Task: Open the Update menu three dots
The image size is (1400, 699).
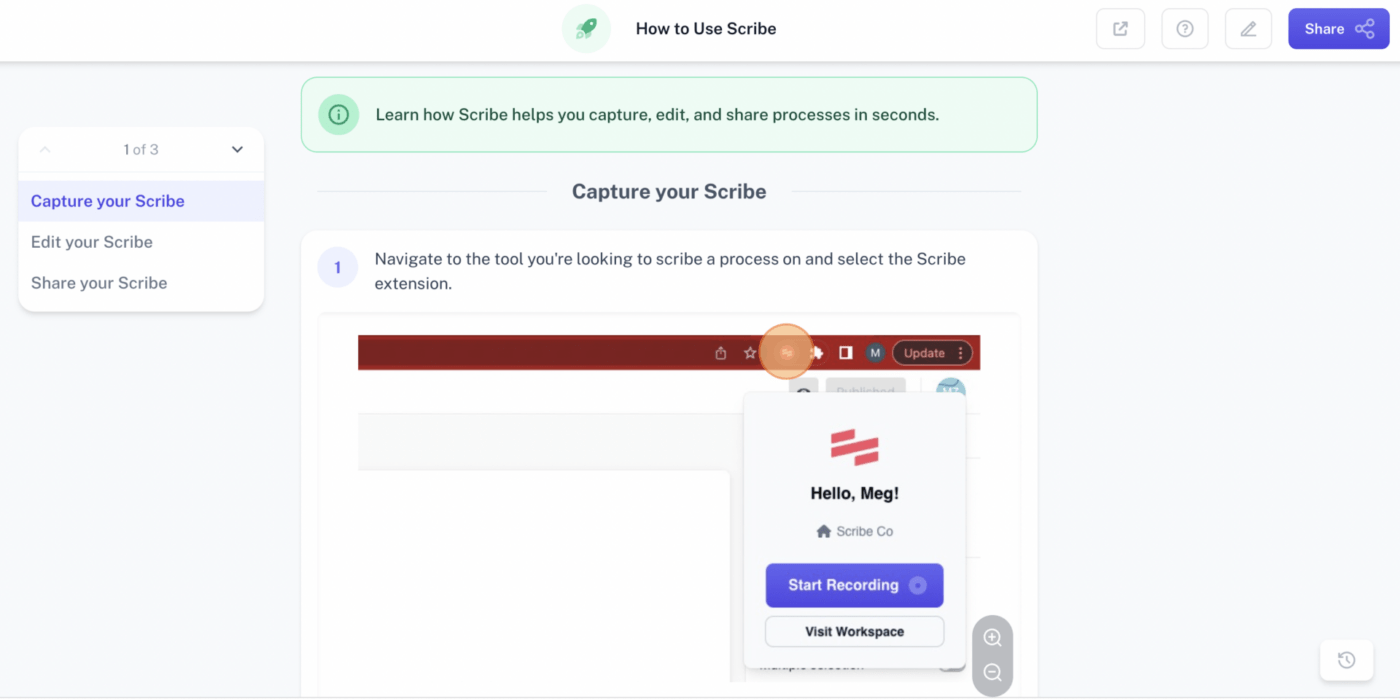Action: tap(960, 353)
